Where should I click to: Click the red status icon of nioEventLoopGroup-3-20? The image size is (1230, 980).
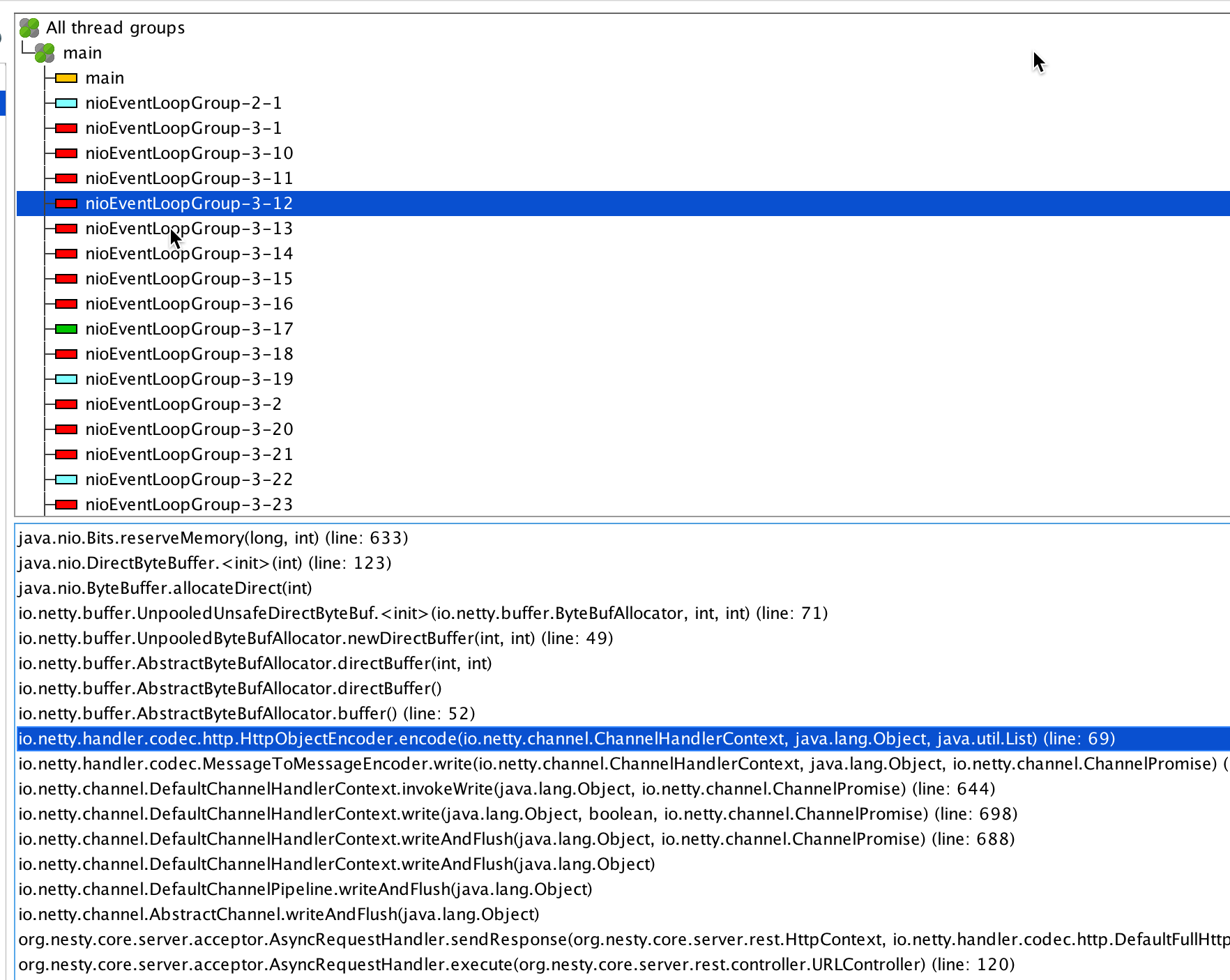pos(66,429)
